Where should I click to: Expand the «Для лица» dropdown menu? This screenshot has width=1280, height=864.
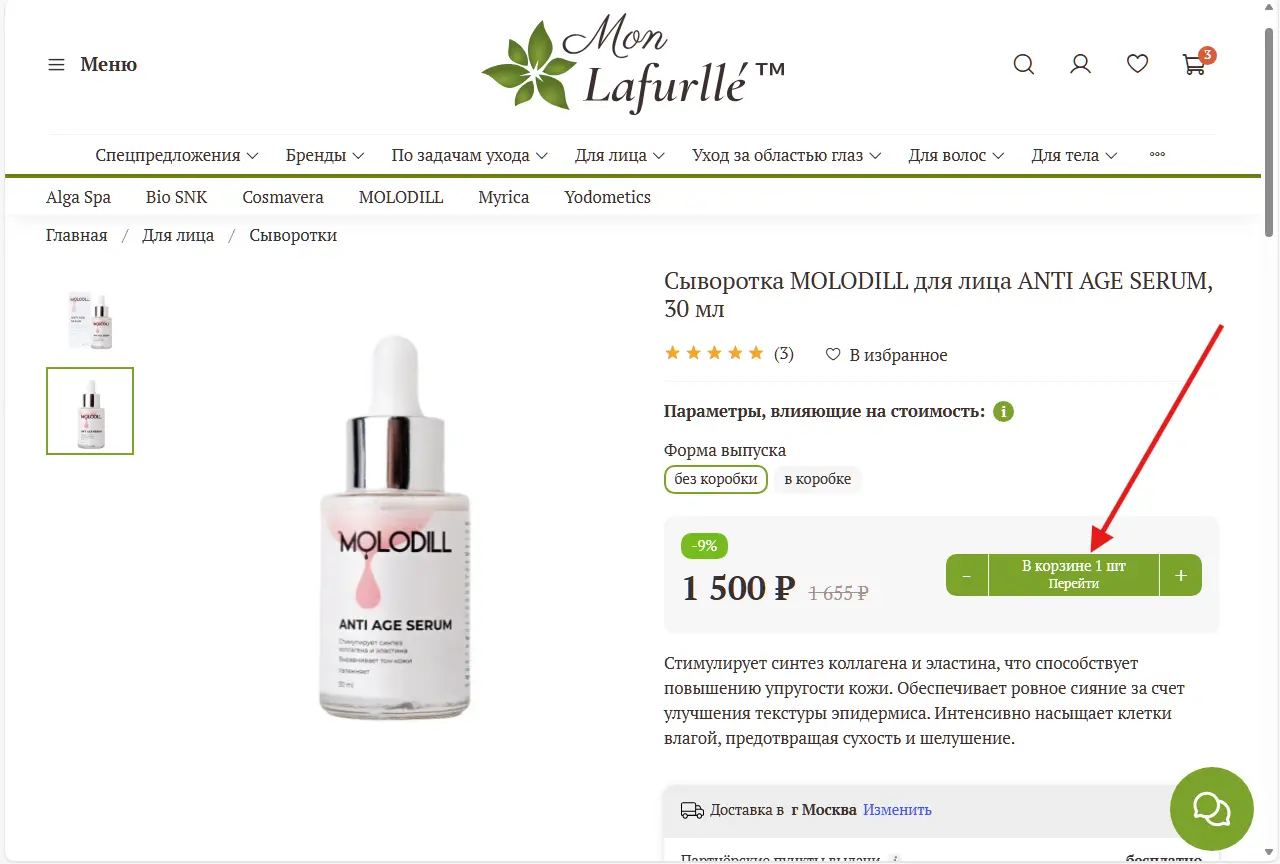pyautogui.click(x=620, y=156)
